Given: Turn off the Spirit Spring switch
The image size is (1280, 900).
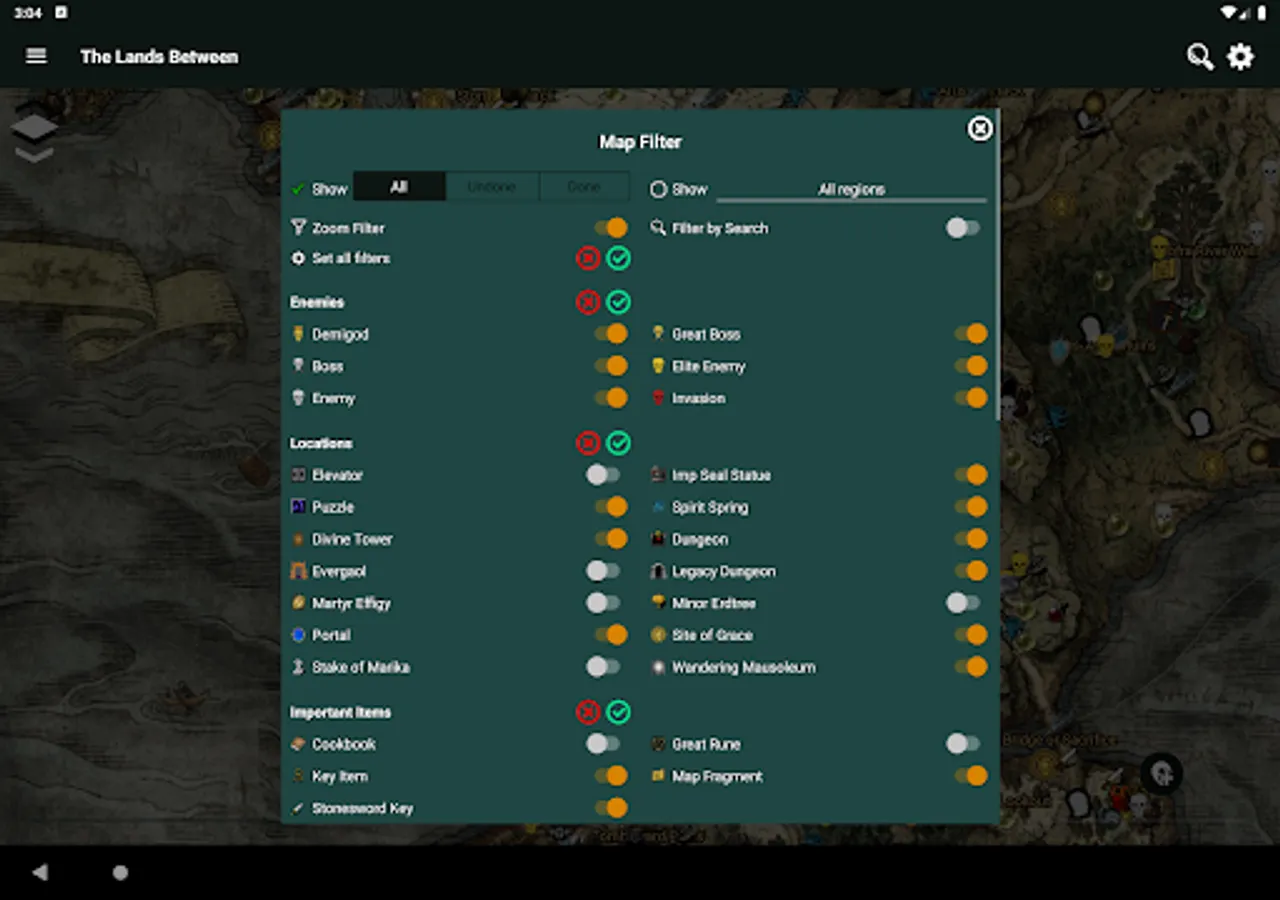Looking at the screenshot, I should tap(971, 507).
